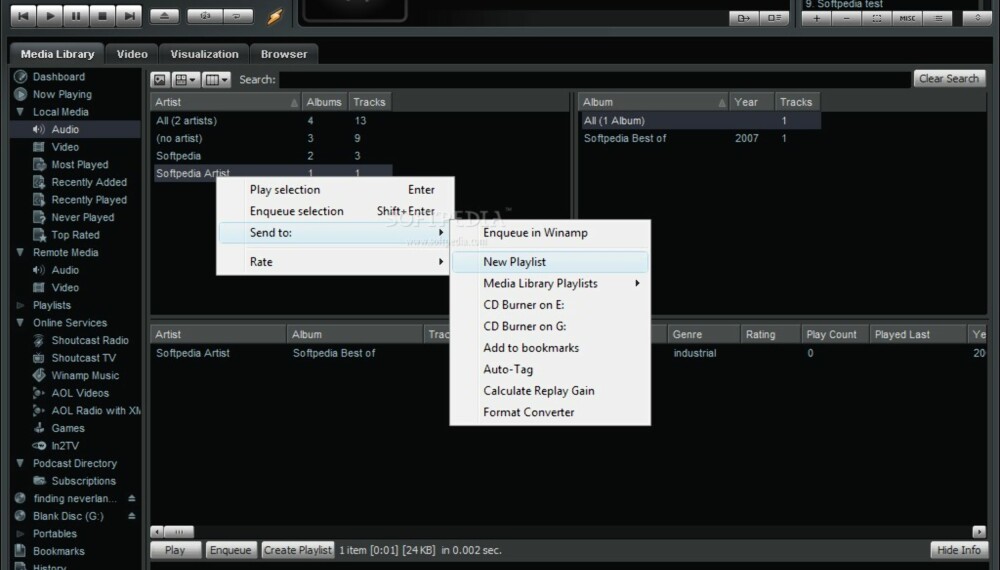Screen dimensions: 1000x570
Task: Click the playlist add (+) button
Action: tap(816, 18)
